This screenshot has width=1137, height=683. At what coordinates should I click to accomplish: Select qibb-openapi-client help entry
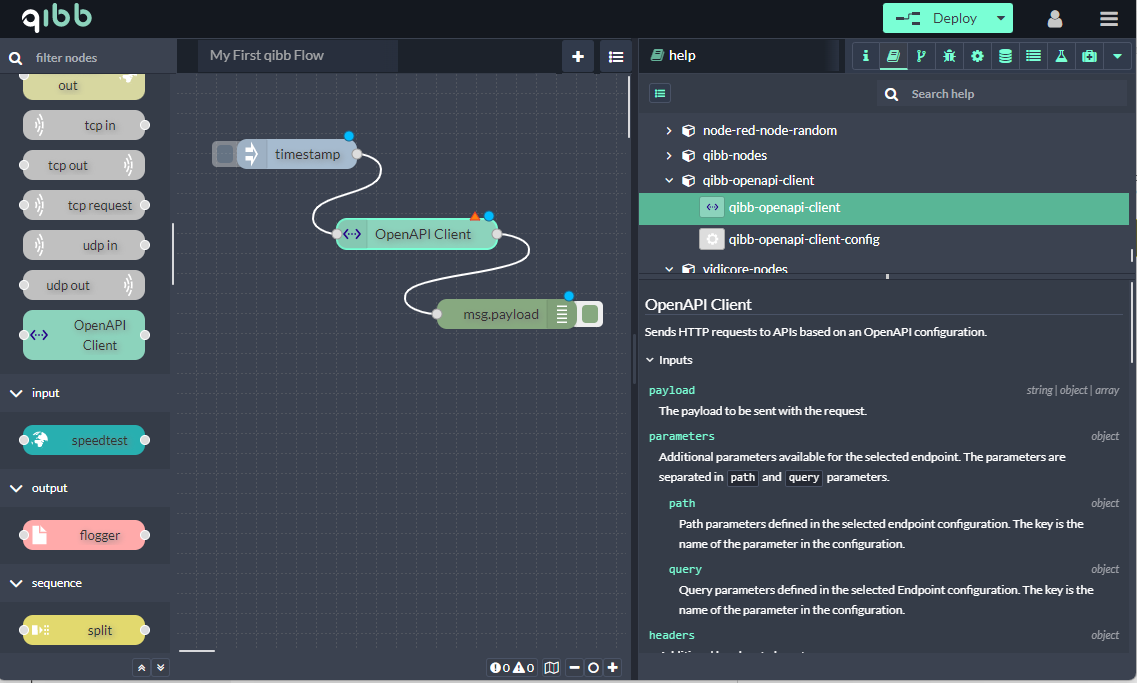click(883, 208)
